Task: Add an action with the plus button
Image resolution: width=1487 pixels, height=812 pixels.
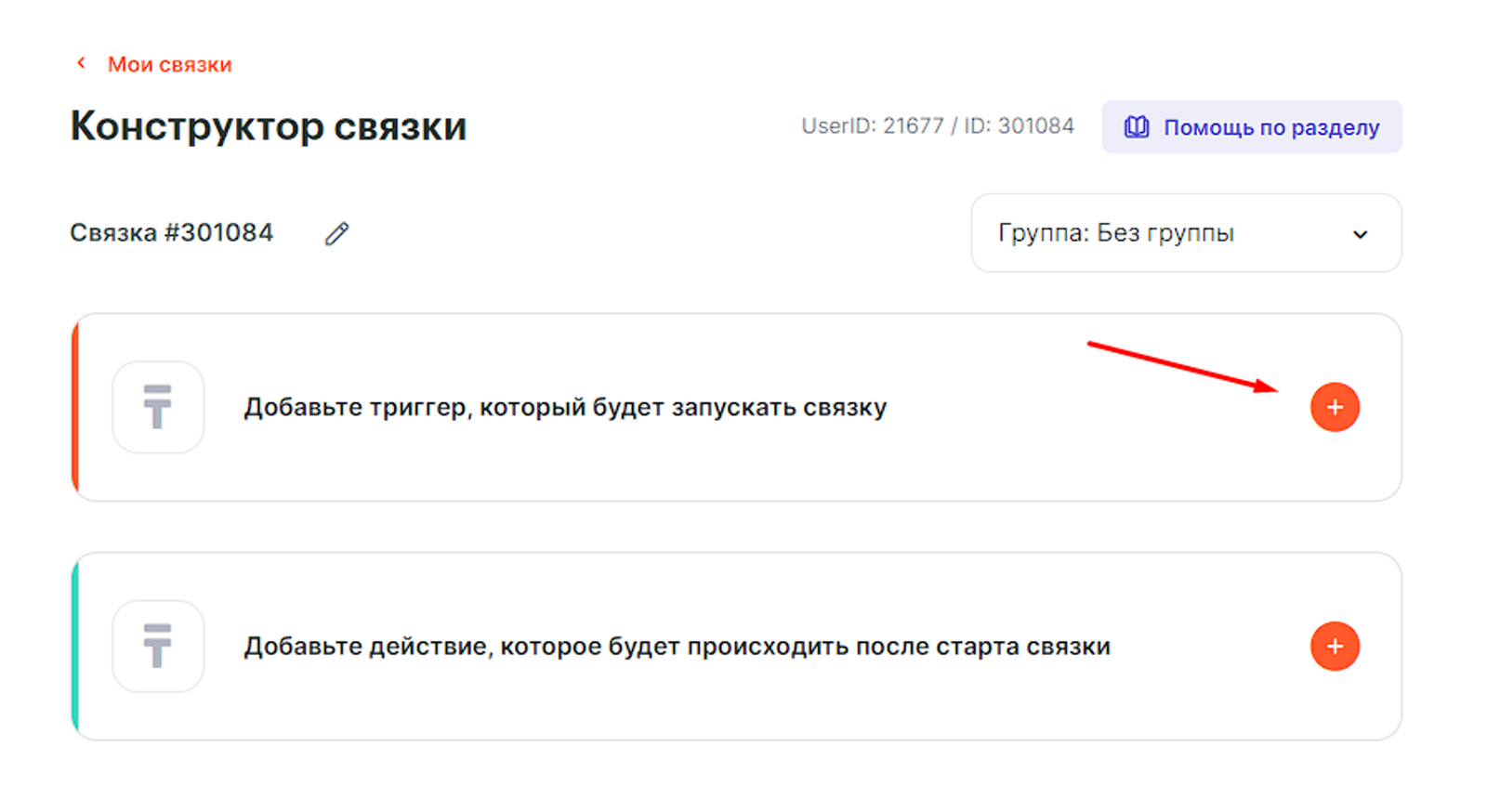Action: coord(1335,646)
